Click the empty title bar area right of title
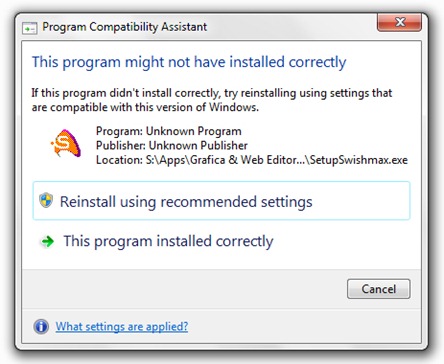444x364 pixels. pyautogui.click(x=292, y=27)
